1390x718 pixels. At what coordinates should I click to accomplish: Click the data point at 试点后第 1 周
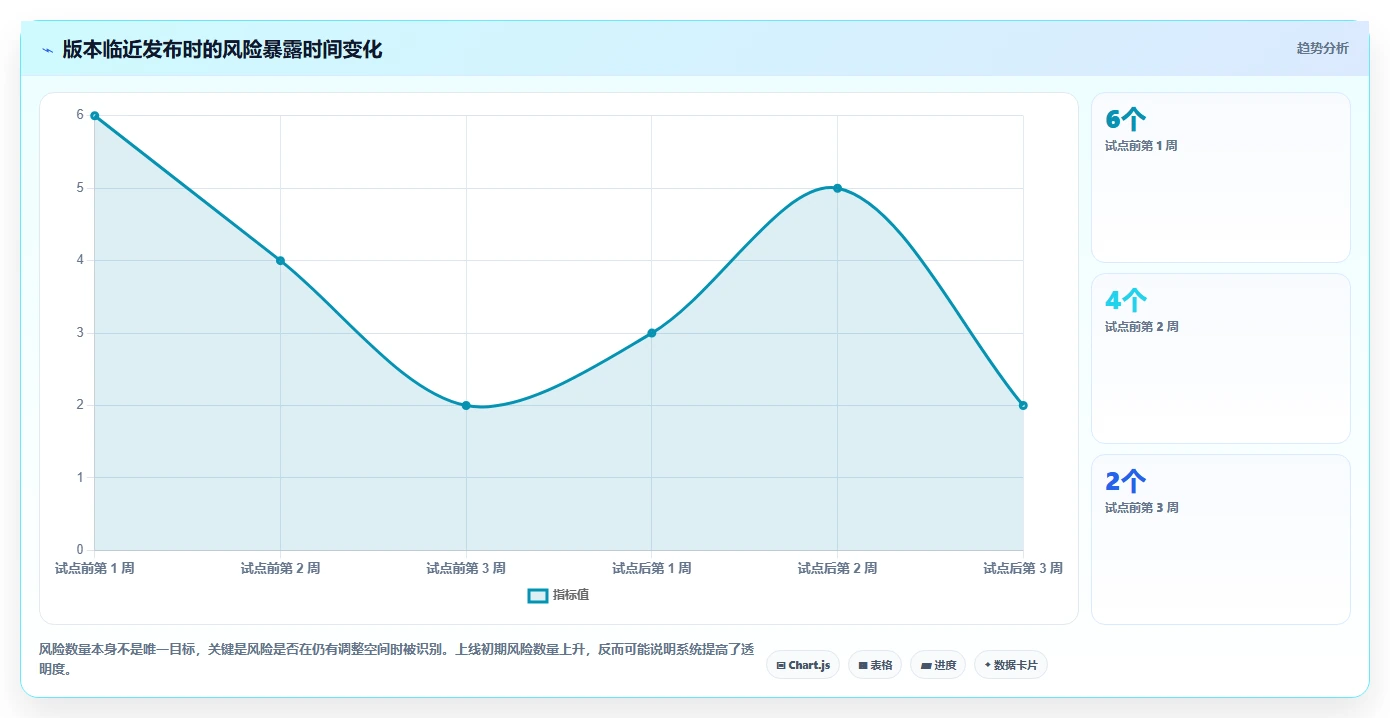pyautogui.click(x=651, y=333)
